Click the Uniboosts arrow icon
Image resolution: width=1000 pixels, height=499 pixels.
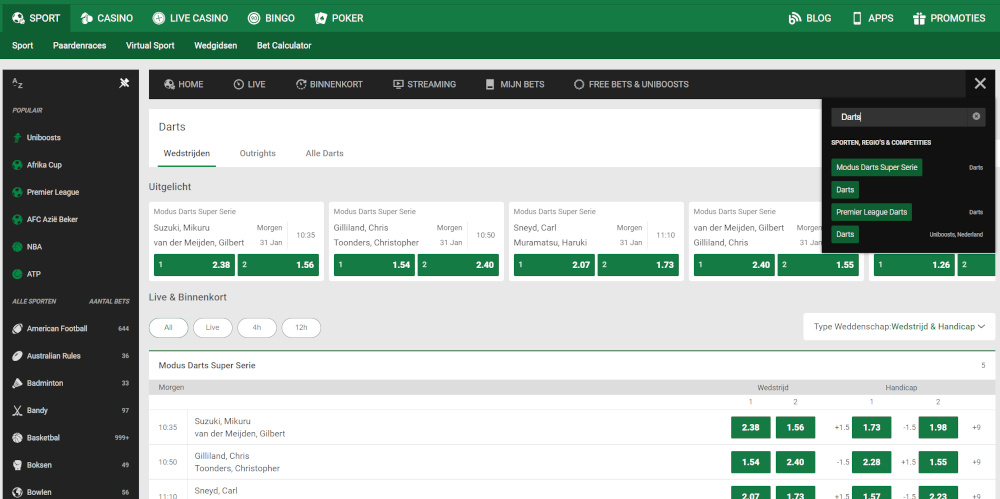click(17, 137)
